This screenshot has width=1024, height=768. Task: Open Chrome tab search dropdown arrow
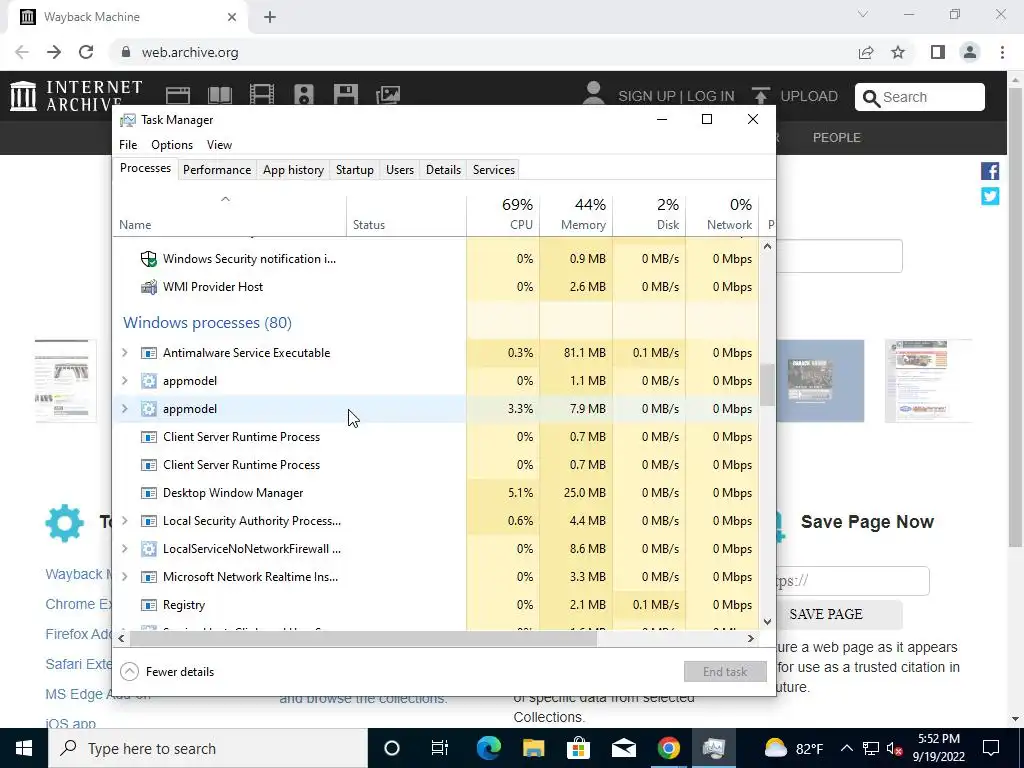click(x=863, y=14)
